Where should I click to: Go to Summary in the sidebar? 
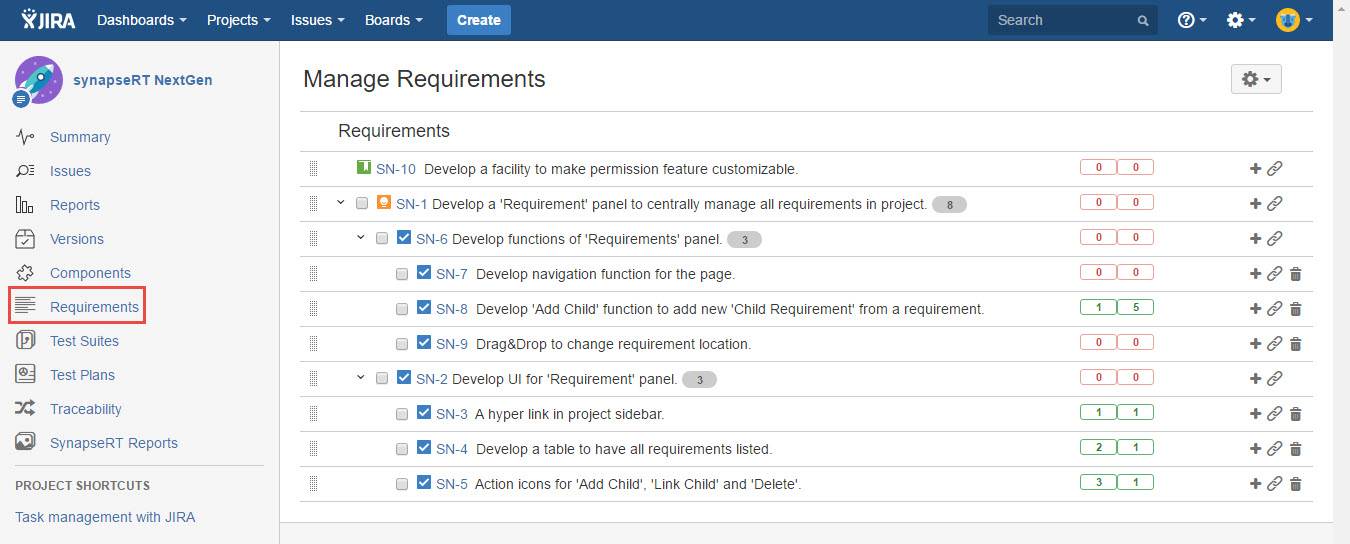click(80, 137)
